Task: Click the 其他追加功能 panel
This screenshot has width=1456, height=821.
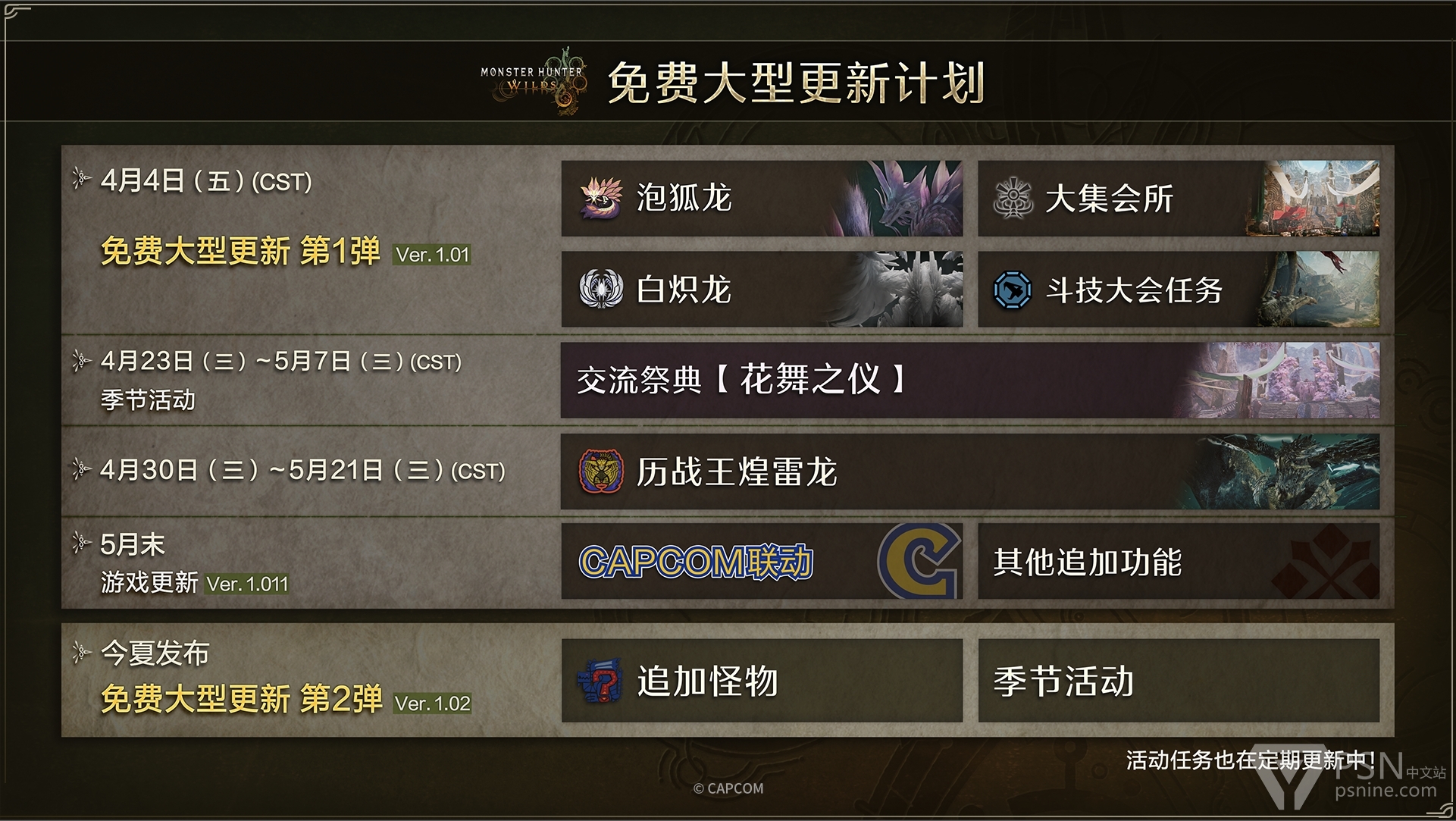Action: click(x=1179, y=561)
